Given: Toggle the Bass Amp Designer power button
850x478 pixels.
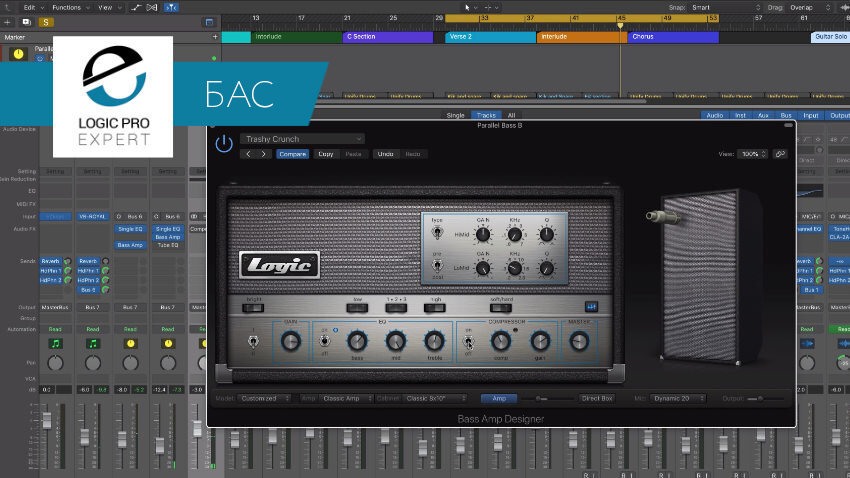Looking at the screenshot, I should pyautogui.click(x=224, y=143).
